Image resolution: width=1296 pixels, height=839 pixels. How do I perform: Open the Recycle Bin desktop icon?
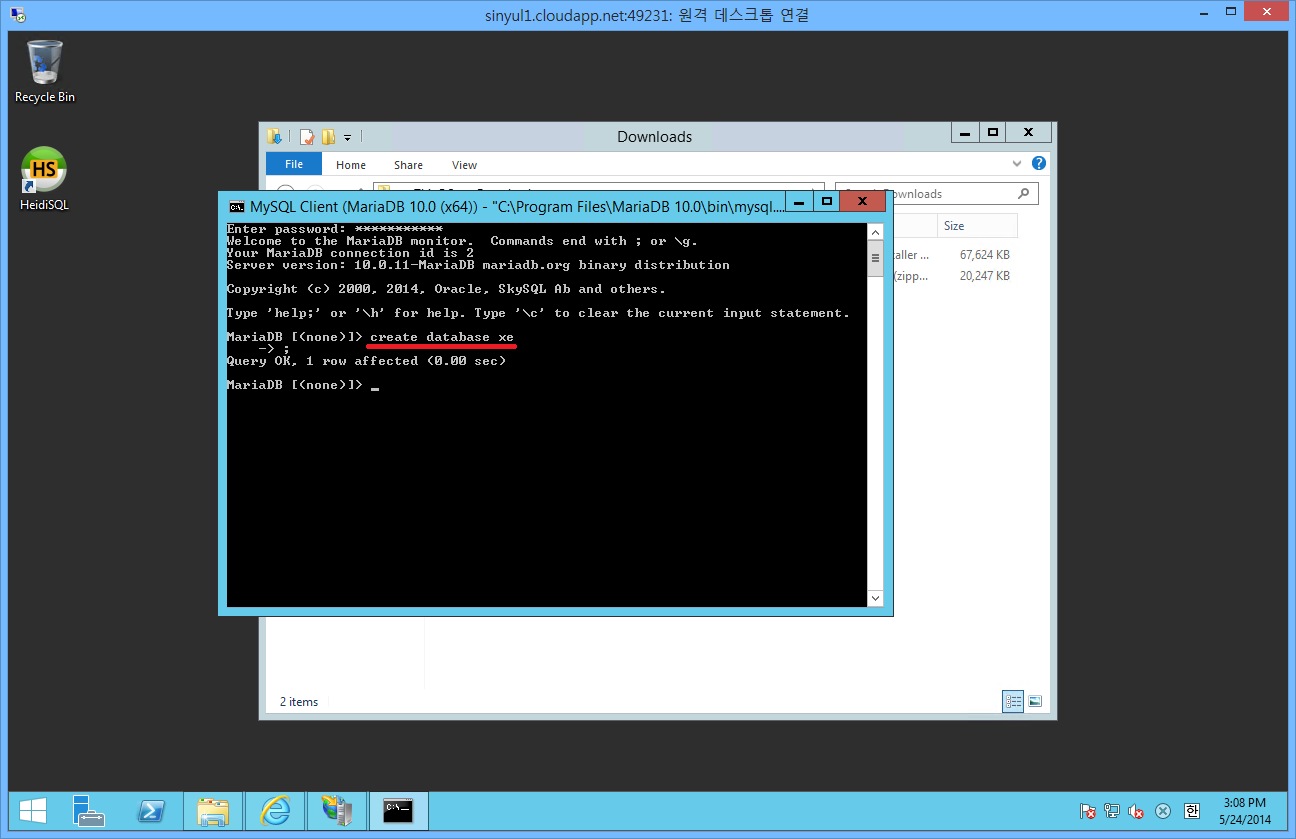tap(45, 70)
